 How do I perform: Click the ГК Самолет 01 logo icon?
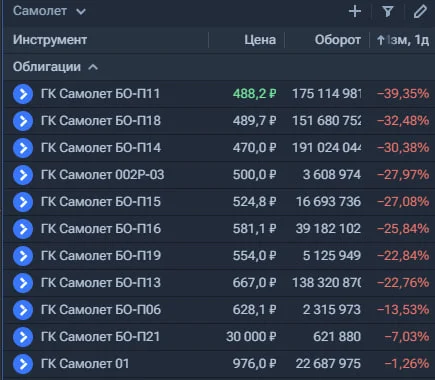coord(23,364)
